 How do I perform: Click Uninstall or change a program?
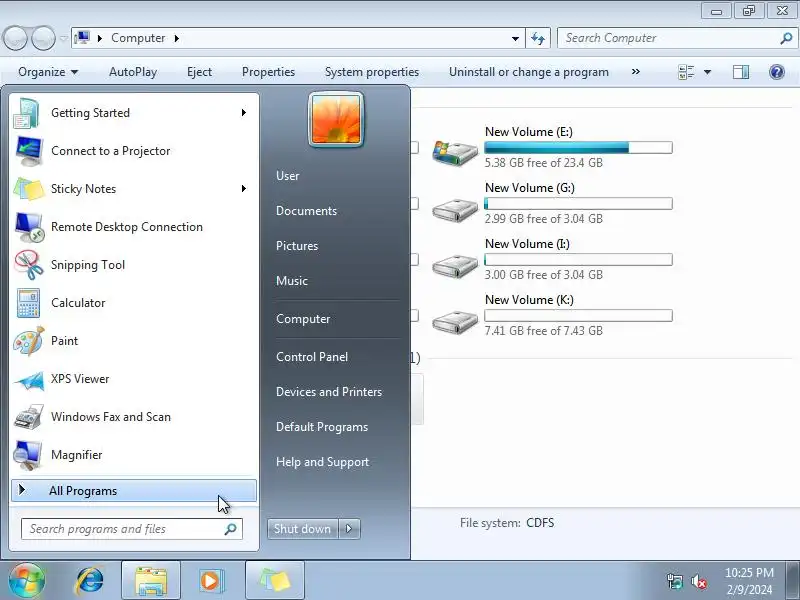(529, 72)
